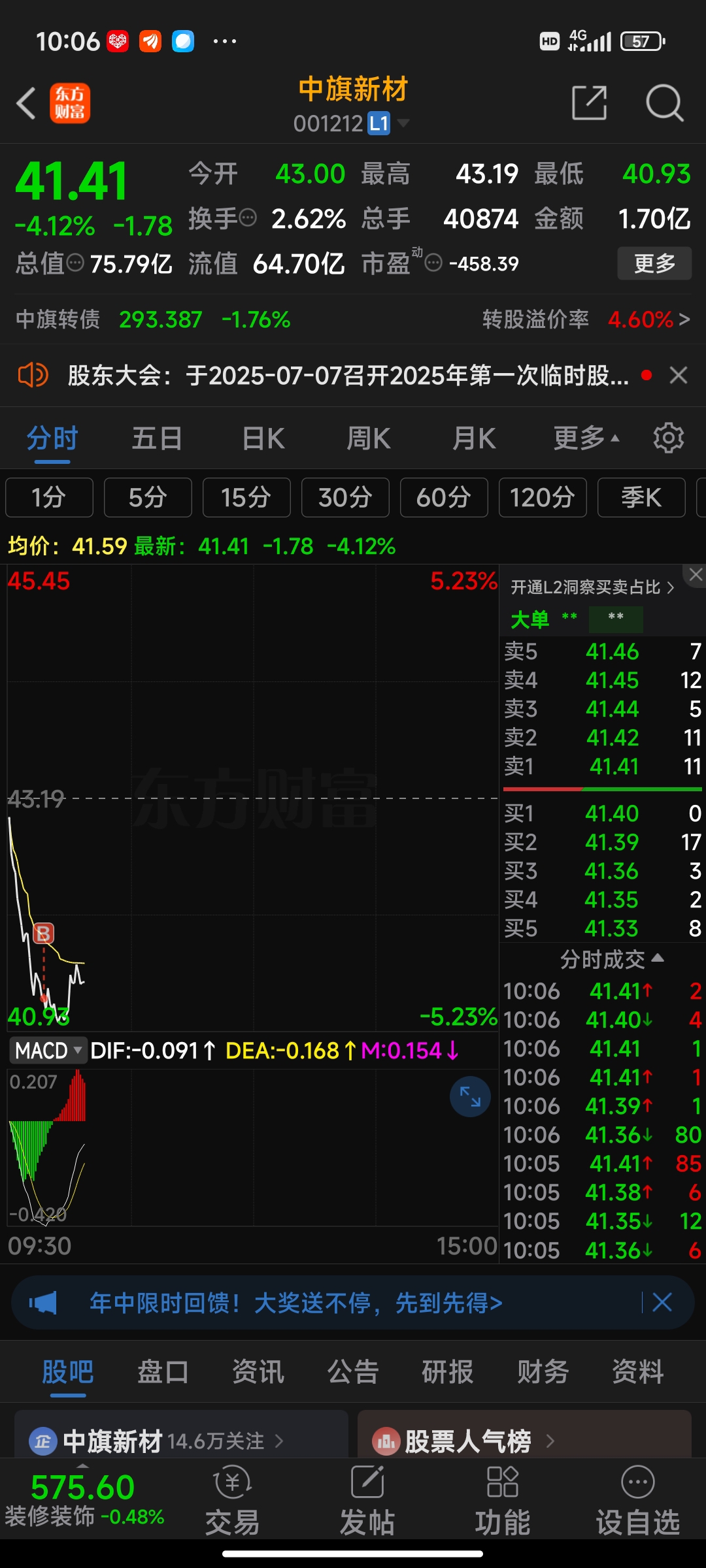Open 开通L2洞察买卖占比 link
The width and height of the screenshot is (706, 1568).
592,587
